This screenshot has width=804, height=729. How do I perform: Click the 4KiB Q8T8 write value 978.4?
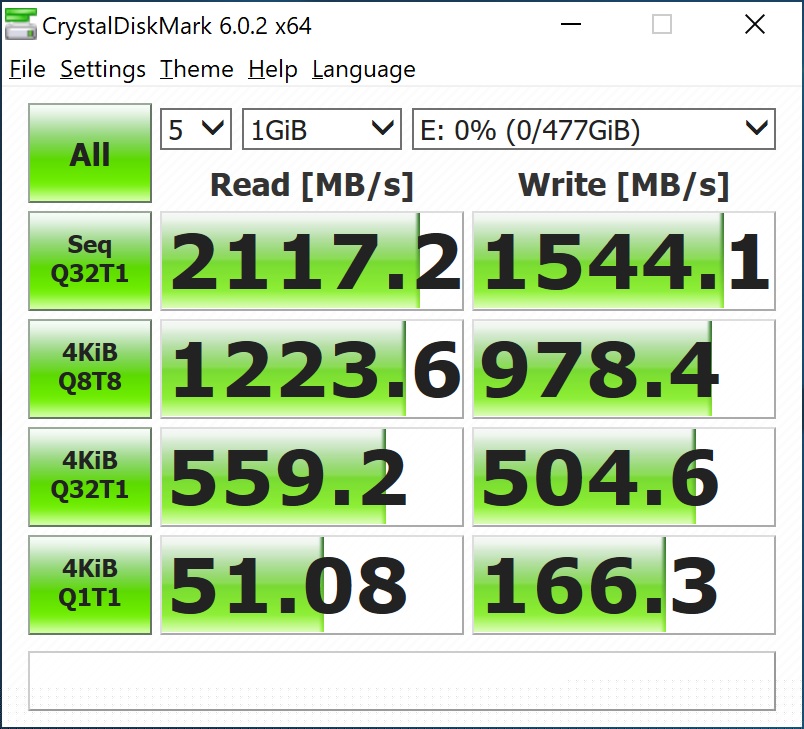(x=624, y=369)
